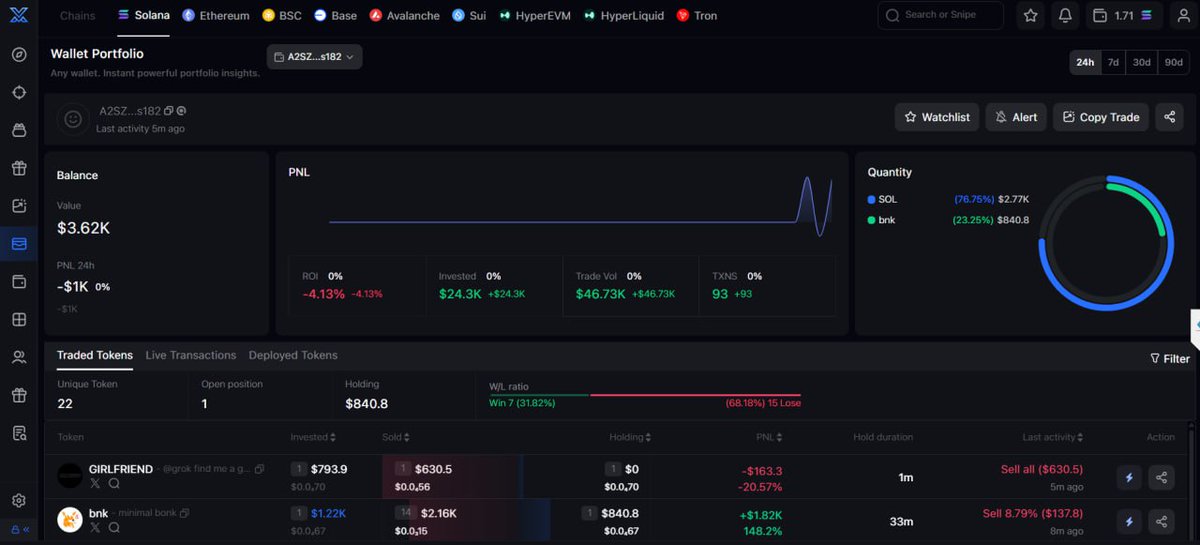Image resolution: width=1200 pixels, height=545 pixels.
Task: Open the A2SZ...s182 wallet dropdown
Action: coord(314,57)
